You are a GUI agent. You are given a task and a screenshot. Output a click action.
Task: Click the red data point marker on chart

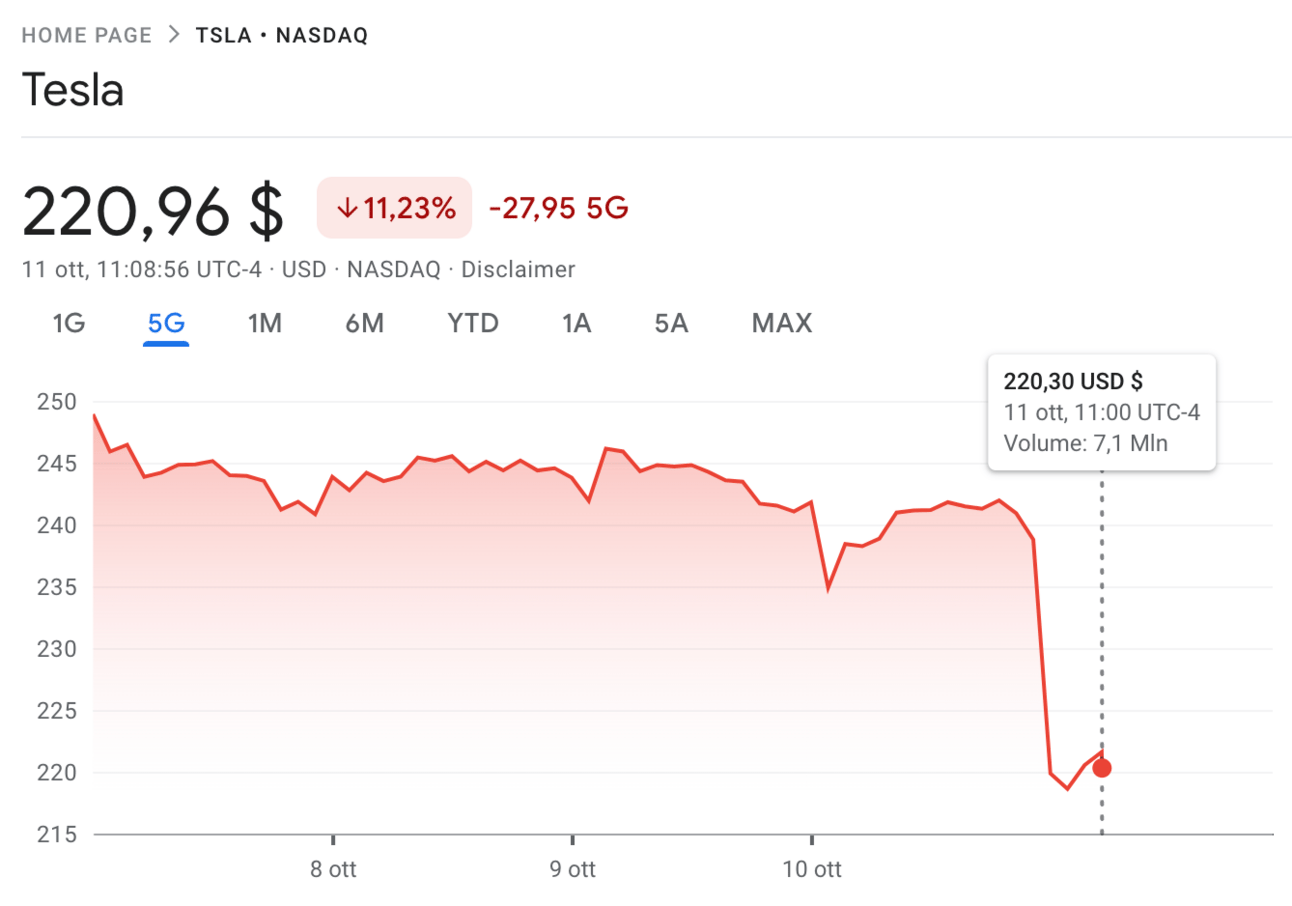(1101, 768)
